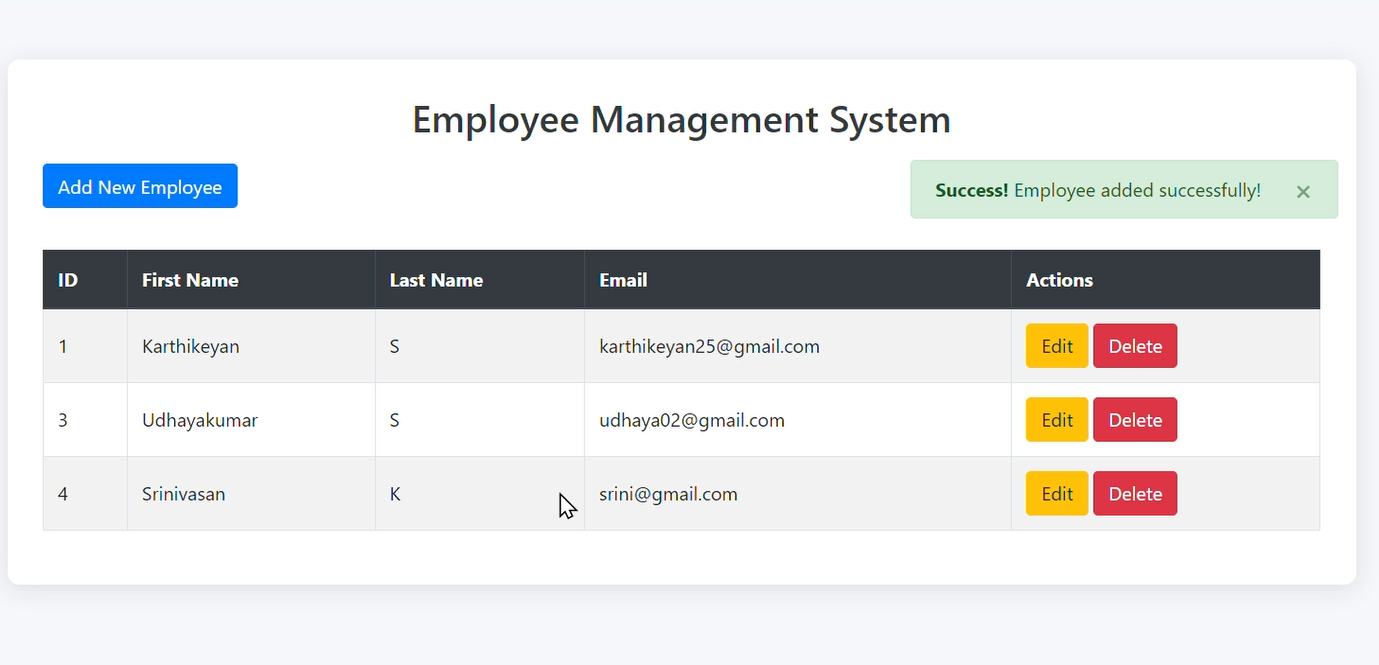Screen dimensions: 1379x665
Task: Click the Employee Management System title
Action: click(x=680, y=119)
